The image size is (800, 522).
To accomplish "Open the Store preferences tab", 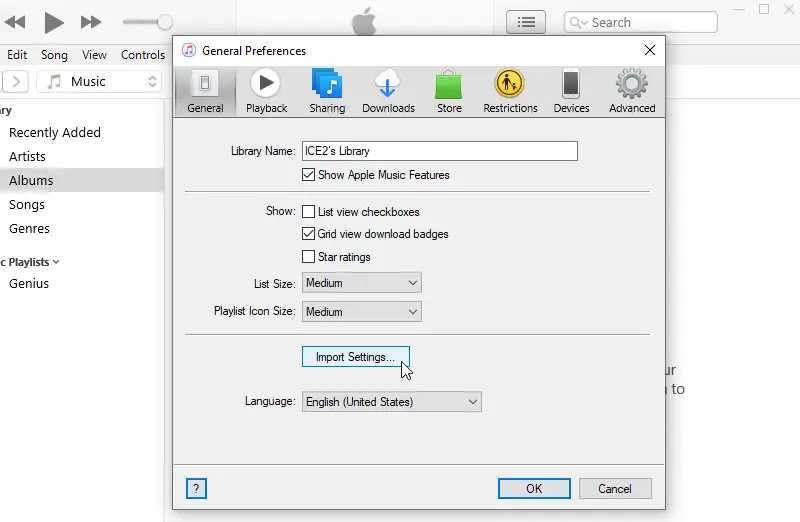I will [x=449, y=91].
